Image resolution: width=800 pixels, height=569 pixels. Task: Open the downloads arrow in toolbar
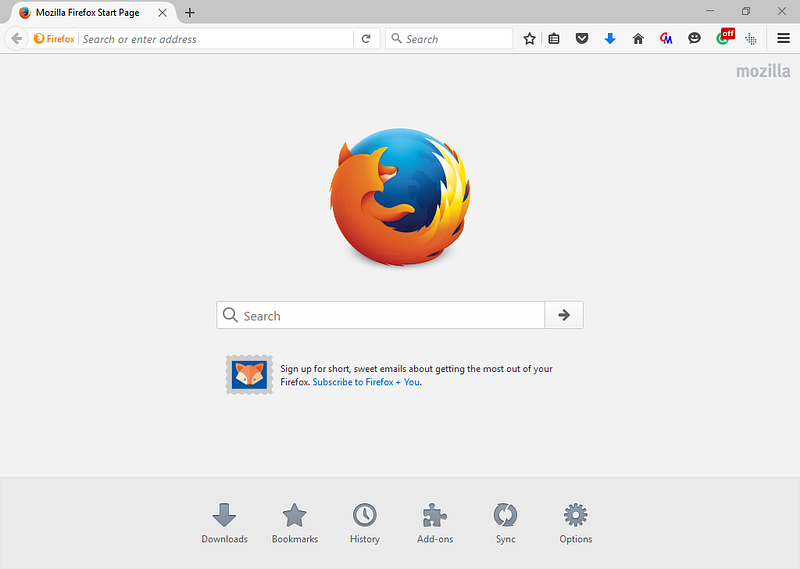click(x=610, y=39)
